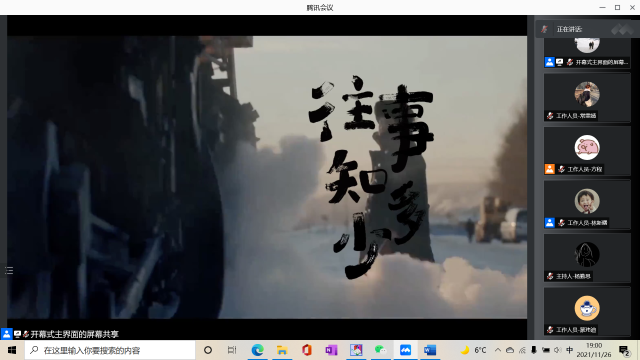Expand hidden system tray icons chevron
The width and height of the screenshot is (640, 360).
click(498, 350)
